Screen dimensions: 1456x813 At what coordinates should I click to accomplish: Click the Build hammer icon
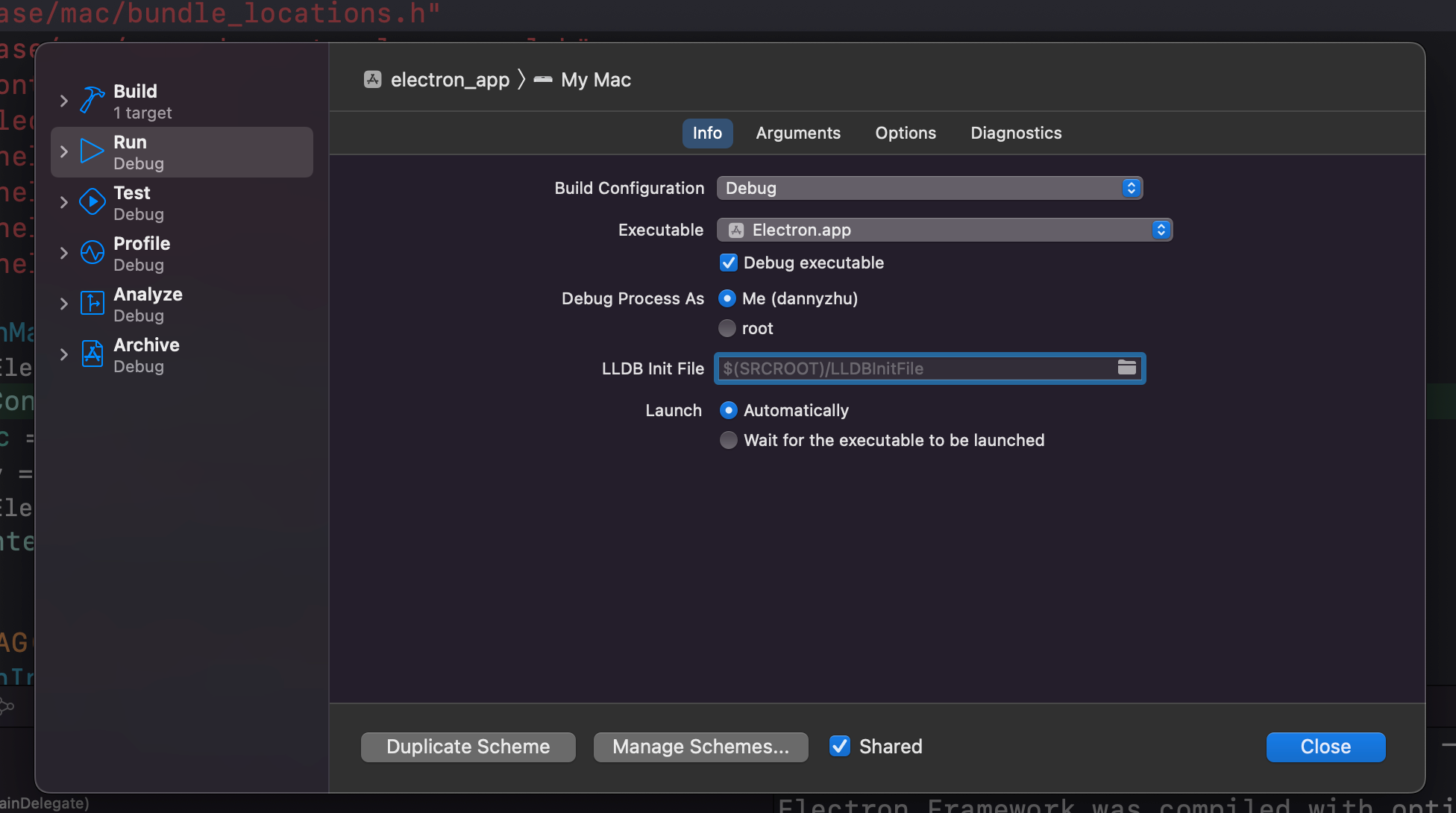[x=92, y=100]
